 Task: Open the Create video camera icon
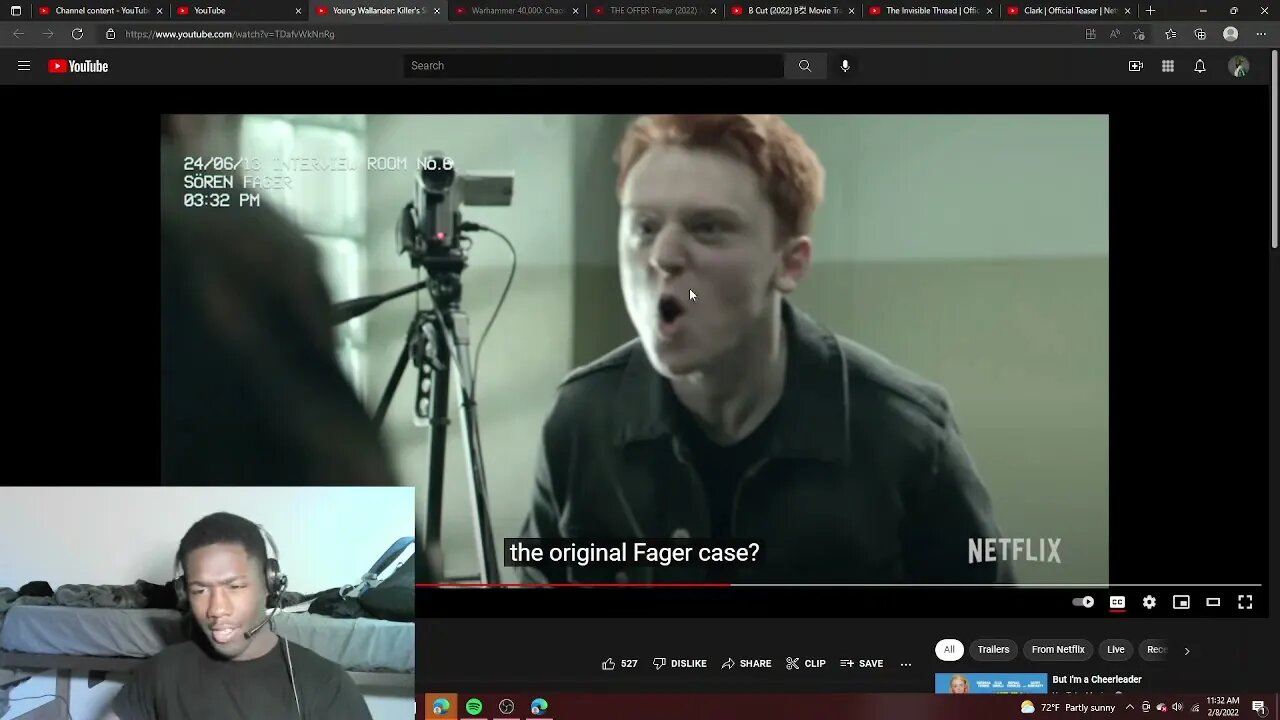[1135, 66]
